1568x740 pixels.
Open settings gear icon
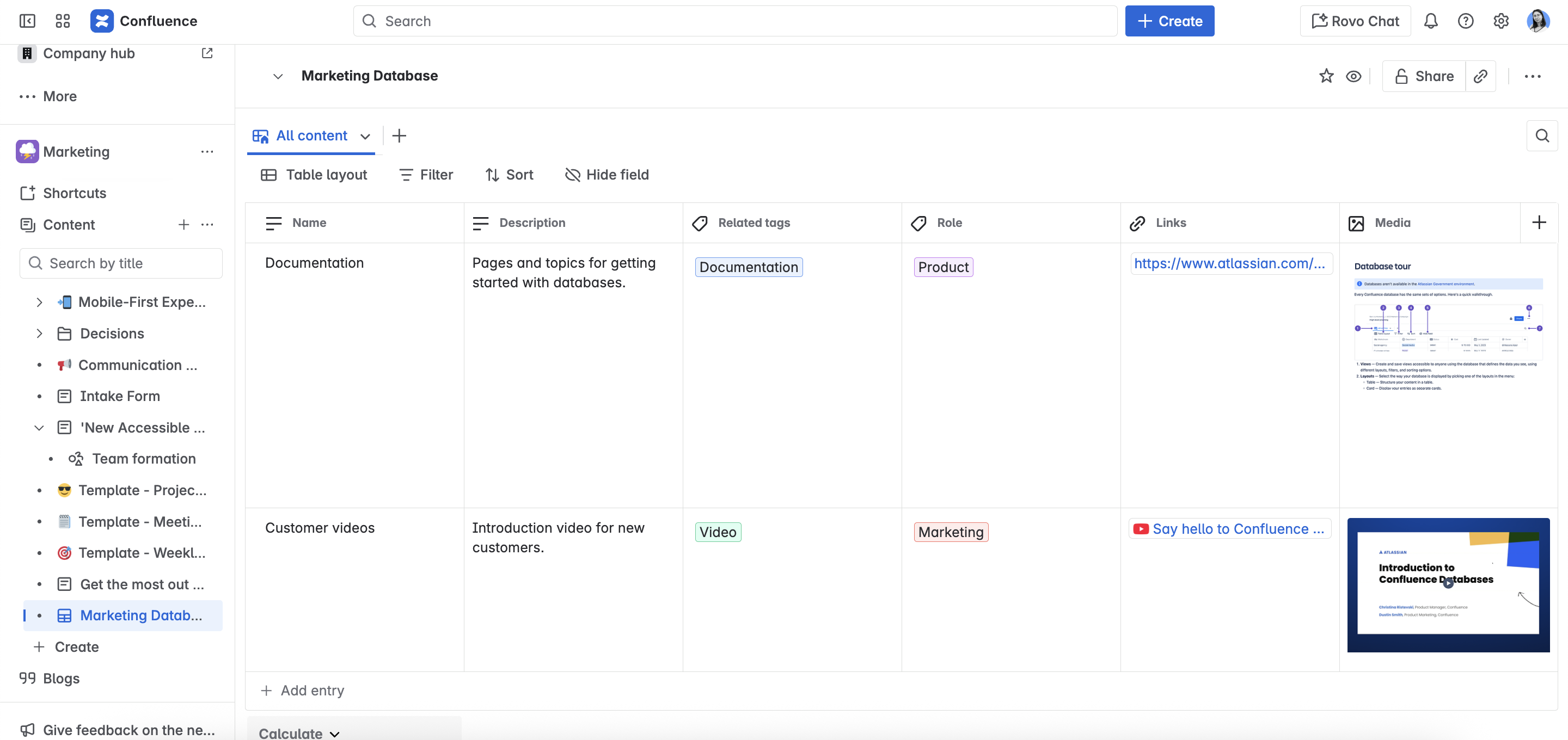click(x=1501, y=21)
